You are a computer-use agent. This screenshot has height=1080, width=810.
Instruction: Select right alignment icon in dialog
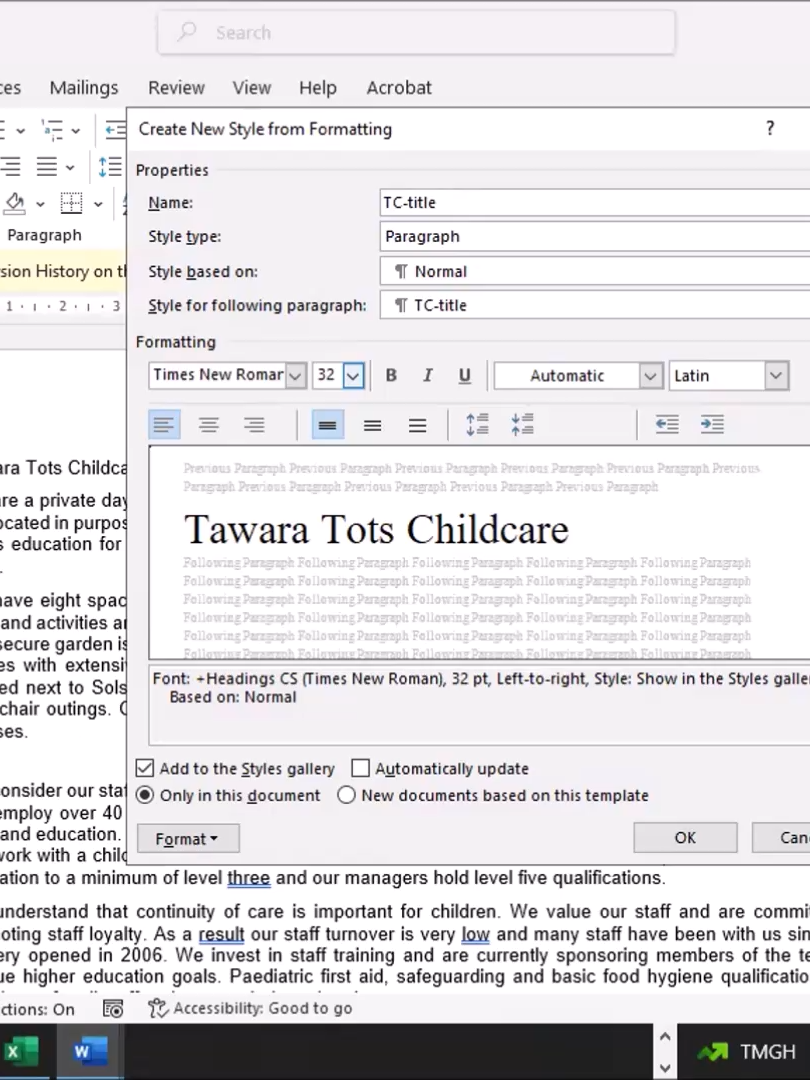pyautogui.click(x=254, y=424)
